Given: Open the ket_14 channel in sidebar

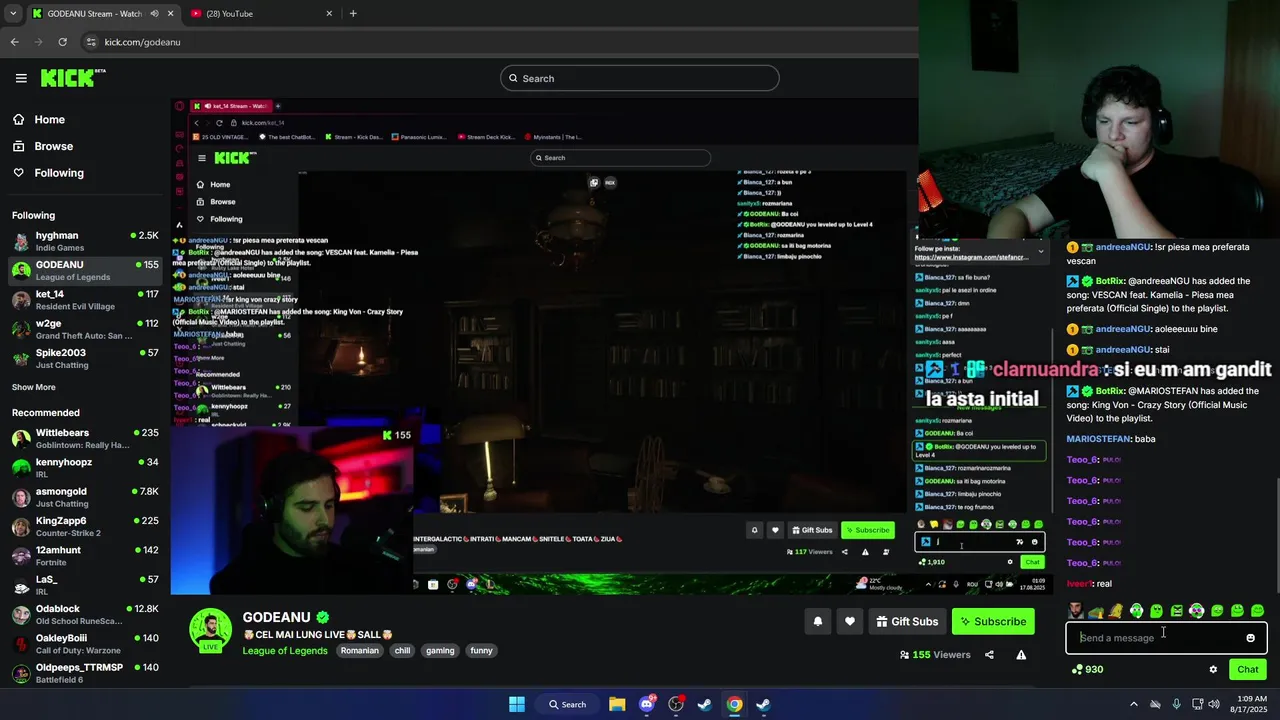Looking at the screenshot, I should pos(85,300).
